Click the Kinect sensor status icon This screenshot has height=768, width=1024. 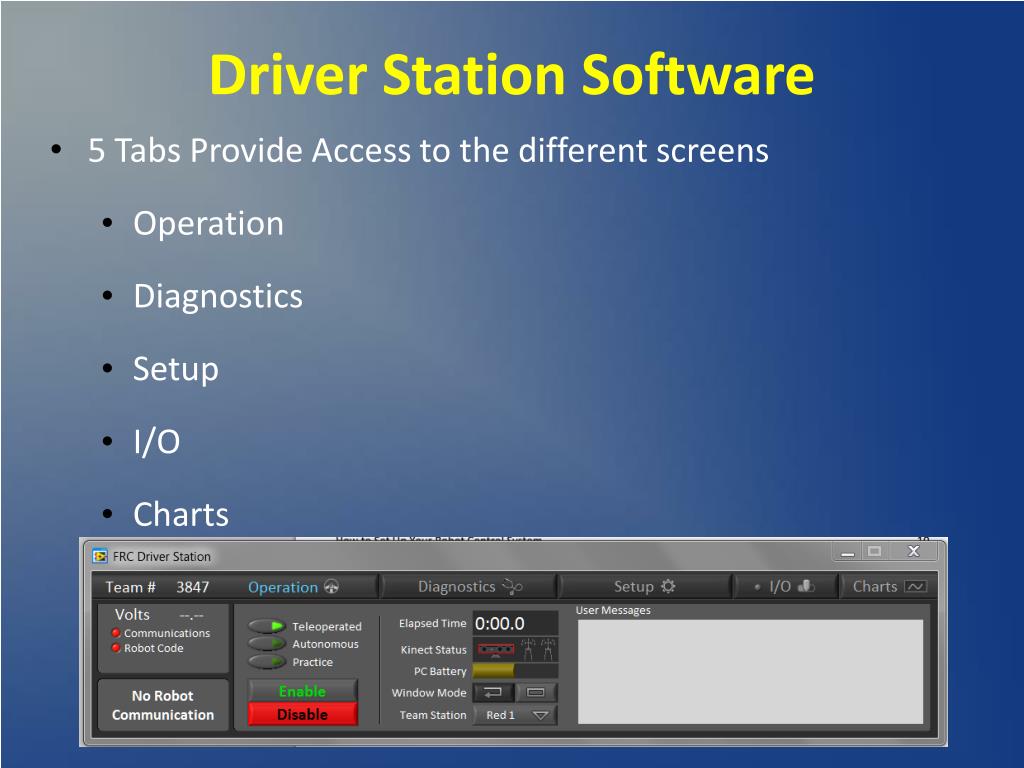point(496,649)
